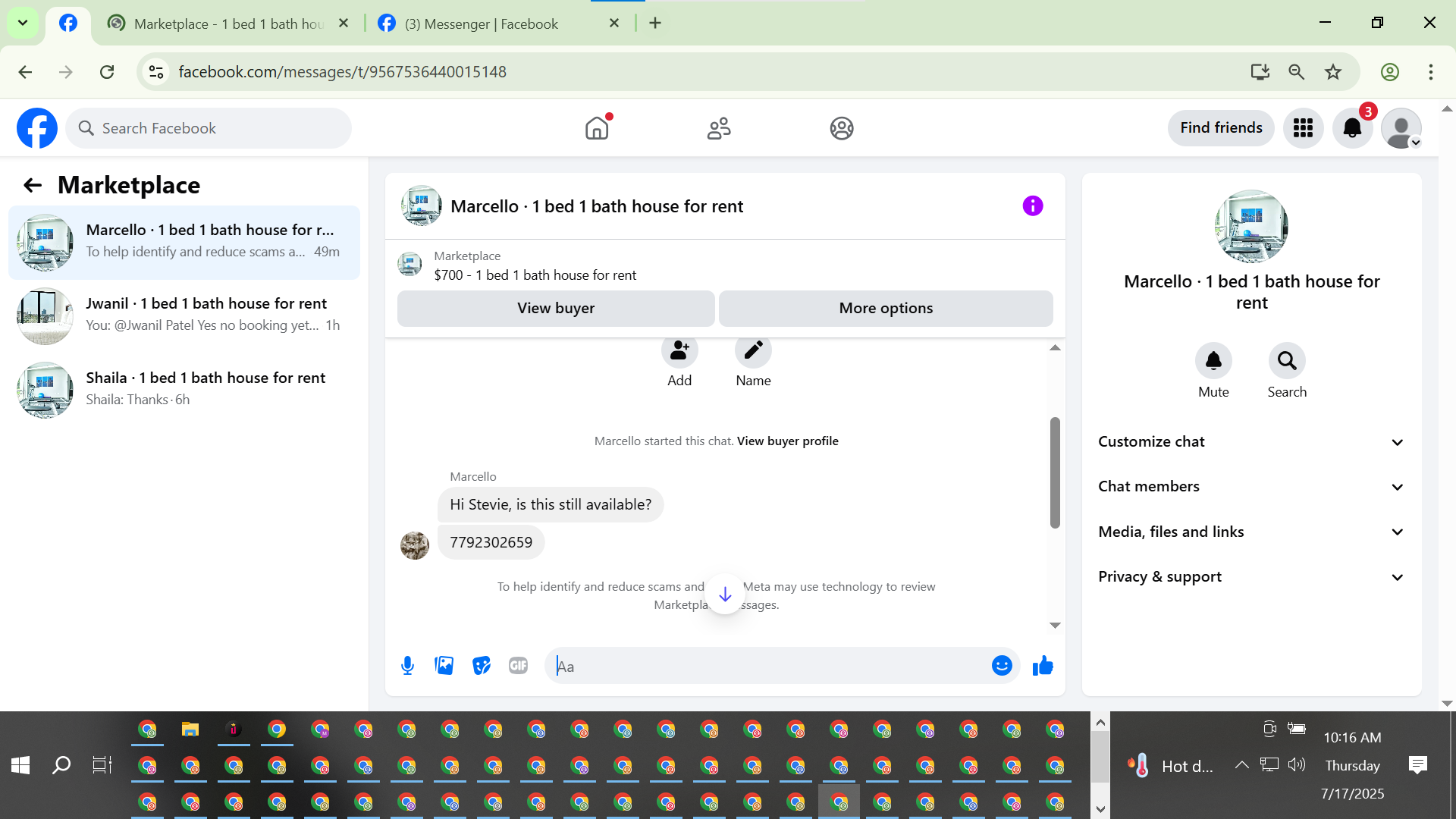
Task: Choose a sticker
Action: pos(482,666)
